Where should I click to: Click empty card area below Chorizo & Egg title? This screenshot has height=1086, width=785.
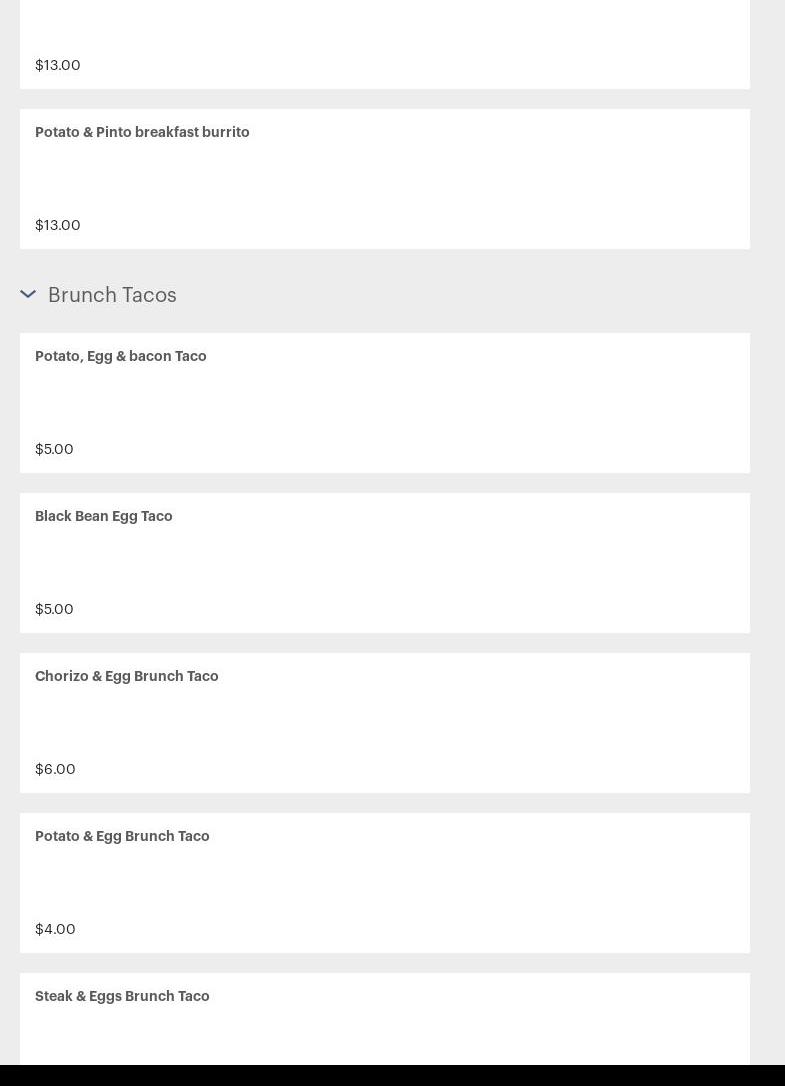point(385,722)
